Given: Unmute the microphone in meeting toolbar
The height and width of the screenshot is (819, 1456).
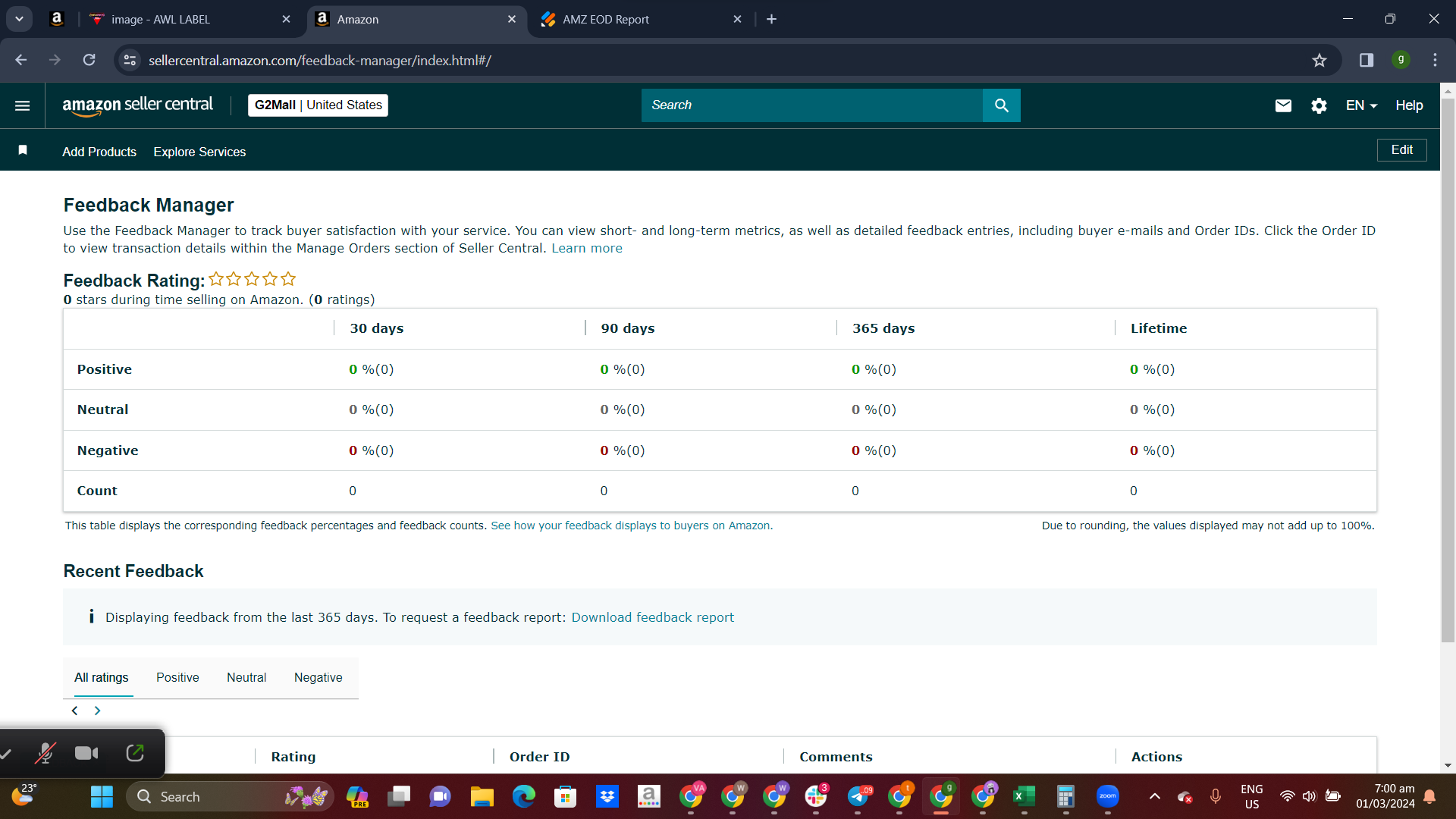Looking at the screenshot, I should click(x=45, y=753).
